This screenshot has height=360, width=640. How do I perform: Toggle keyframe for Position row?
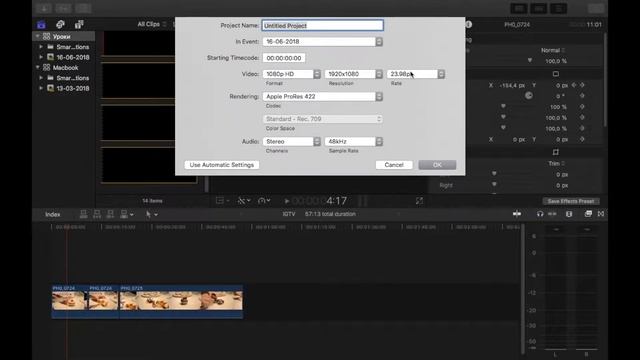(582, 85)
